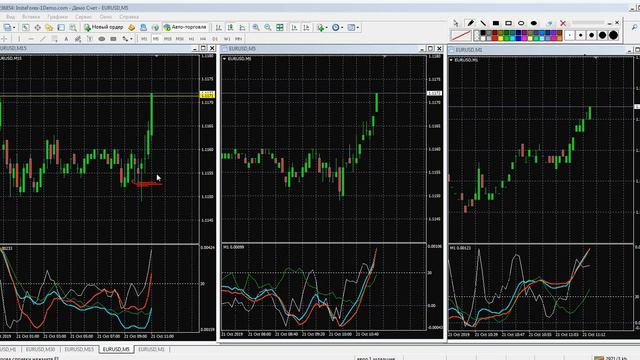640x360 pixels.
Task: Switch chart to candlesticks type
Action: (x=230, y=27)
